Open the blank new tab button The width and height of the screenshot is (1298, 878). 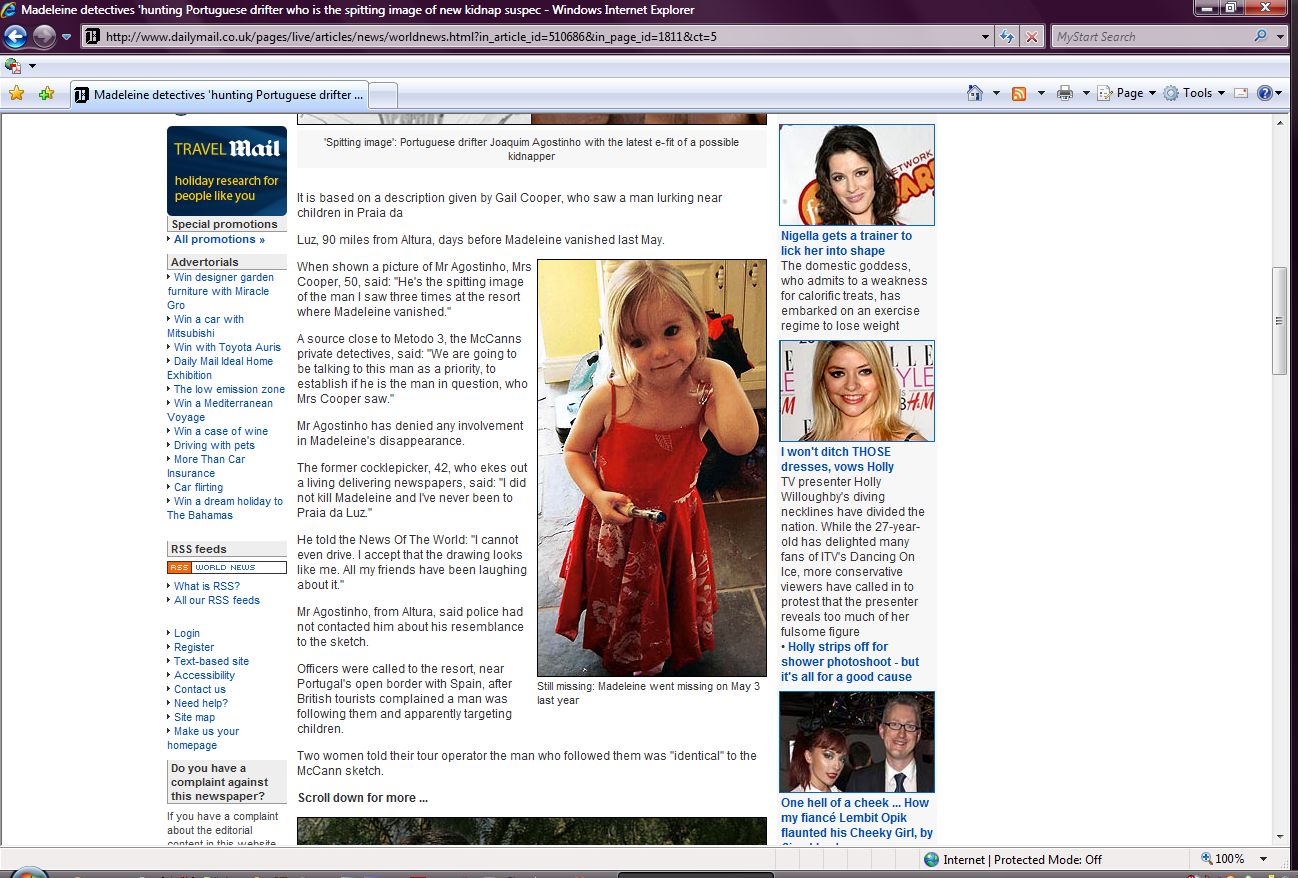click(x=384, y=95)
